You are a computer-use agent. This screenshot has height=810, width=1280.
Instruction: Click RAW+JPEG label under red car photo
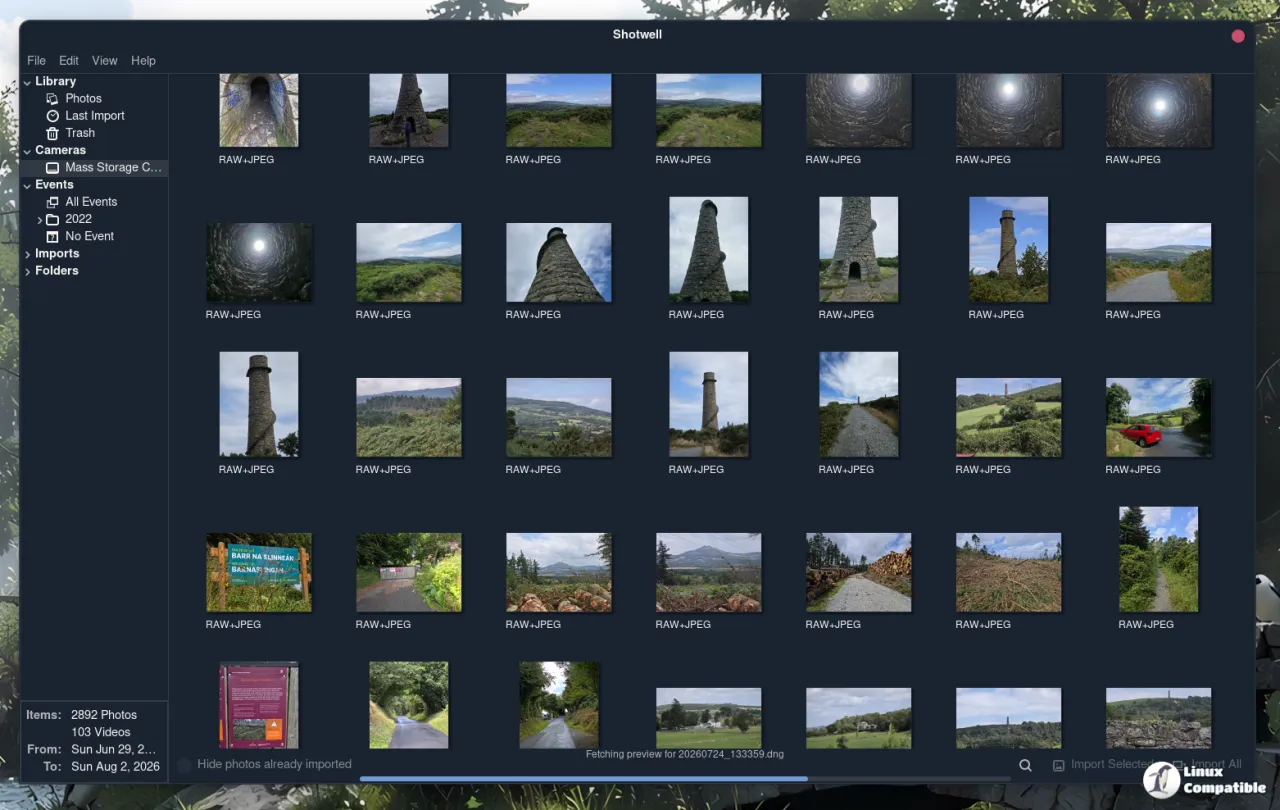pos(1133,470)
